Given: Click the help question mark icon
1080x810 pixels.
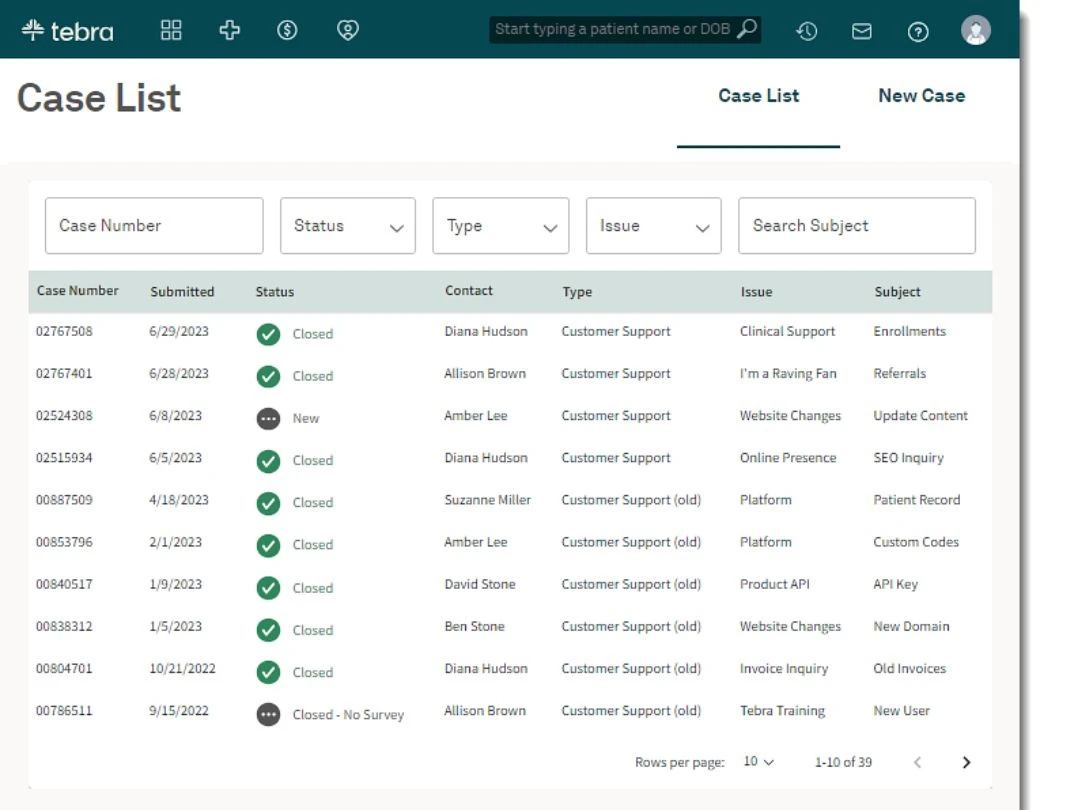Looking at the screenshot, I should tap(918, 32).
